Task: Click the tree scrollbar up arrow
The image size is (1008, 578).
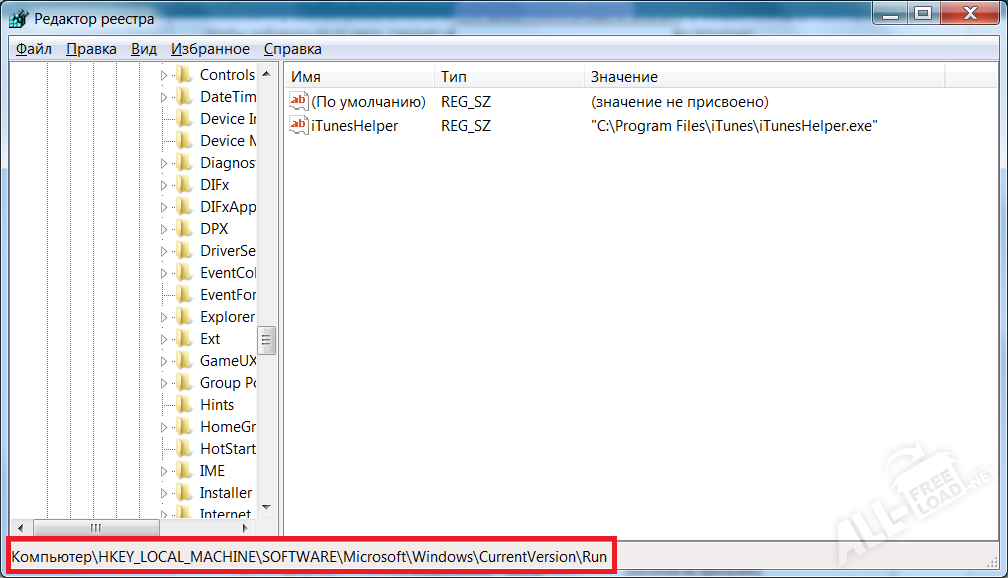Action: pyautogui.click(x=267, y=75)
